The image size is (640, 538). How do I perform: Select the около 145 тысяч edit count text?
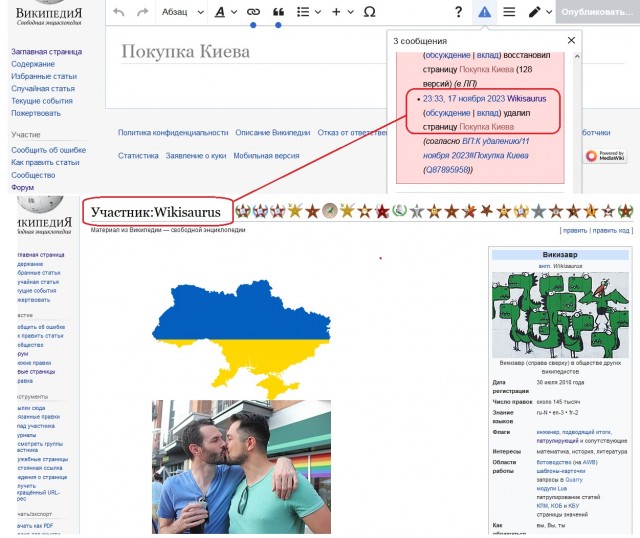(x=558, y=402)
